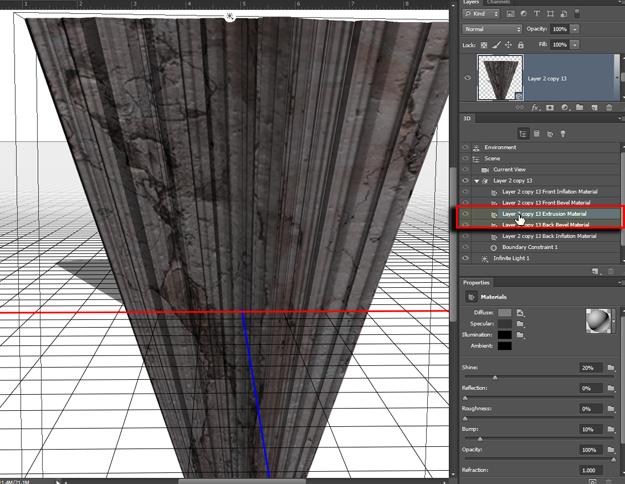Add a layer style with fx icon
The height and width of the screenshot is (484, 625).
pyautogui.click(x=537, y=106)
